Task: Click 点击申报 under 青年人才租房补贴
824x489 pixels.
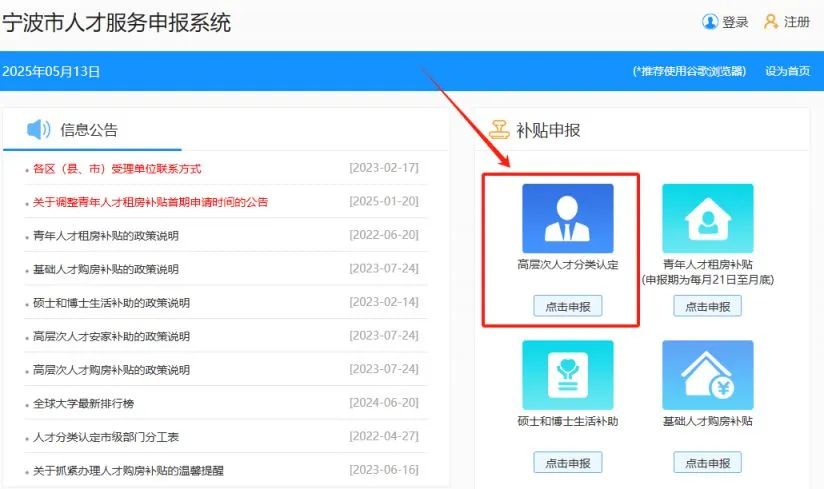Action: tap(707, 306)
